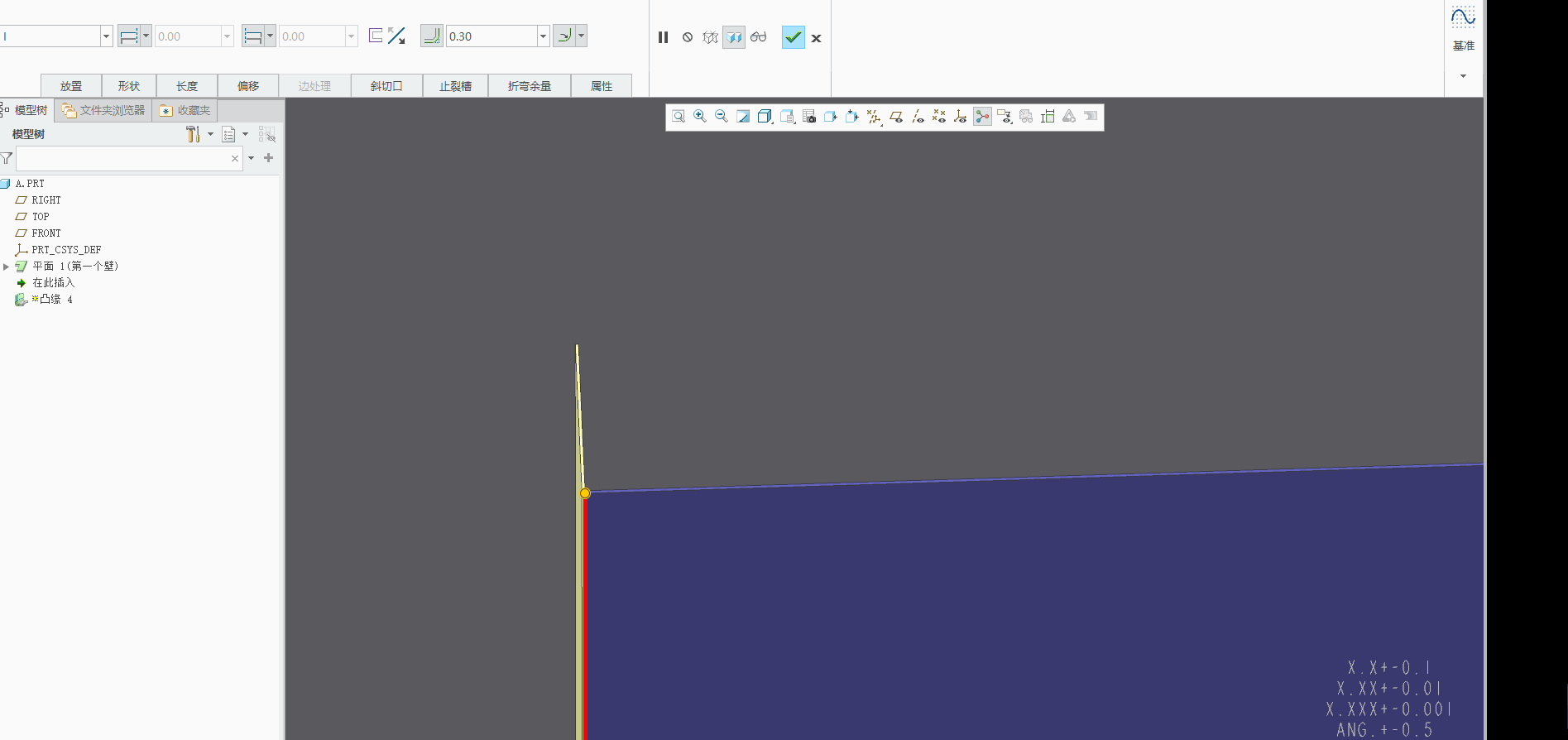
Task: Click the Zoom In magnifier icon
Action: click(x=700, y=117)
